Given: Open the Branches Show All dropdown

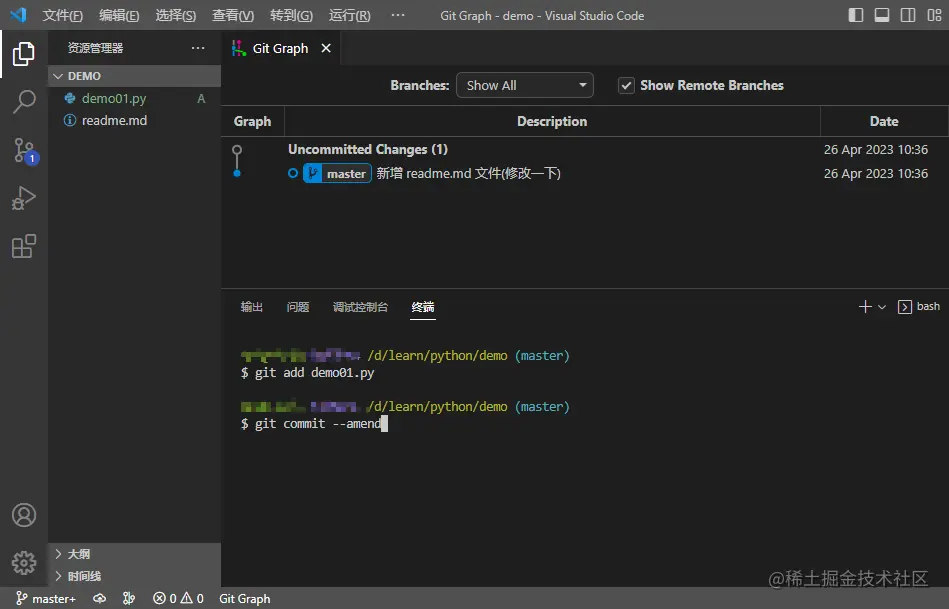Looking at the screenshot, I should tap(524, 86).
